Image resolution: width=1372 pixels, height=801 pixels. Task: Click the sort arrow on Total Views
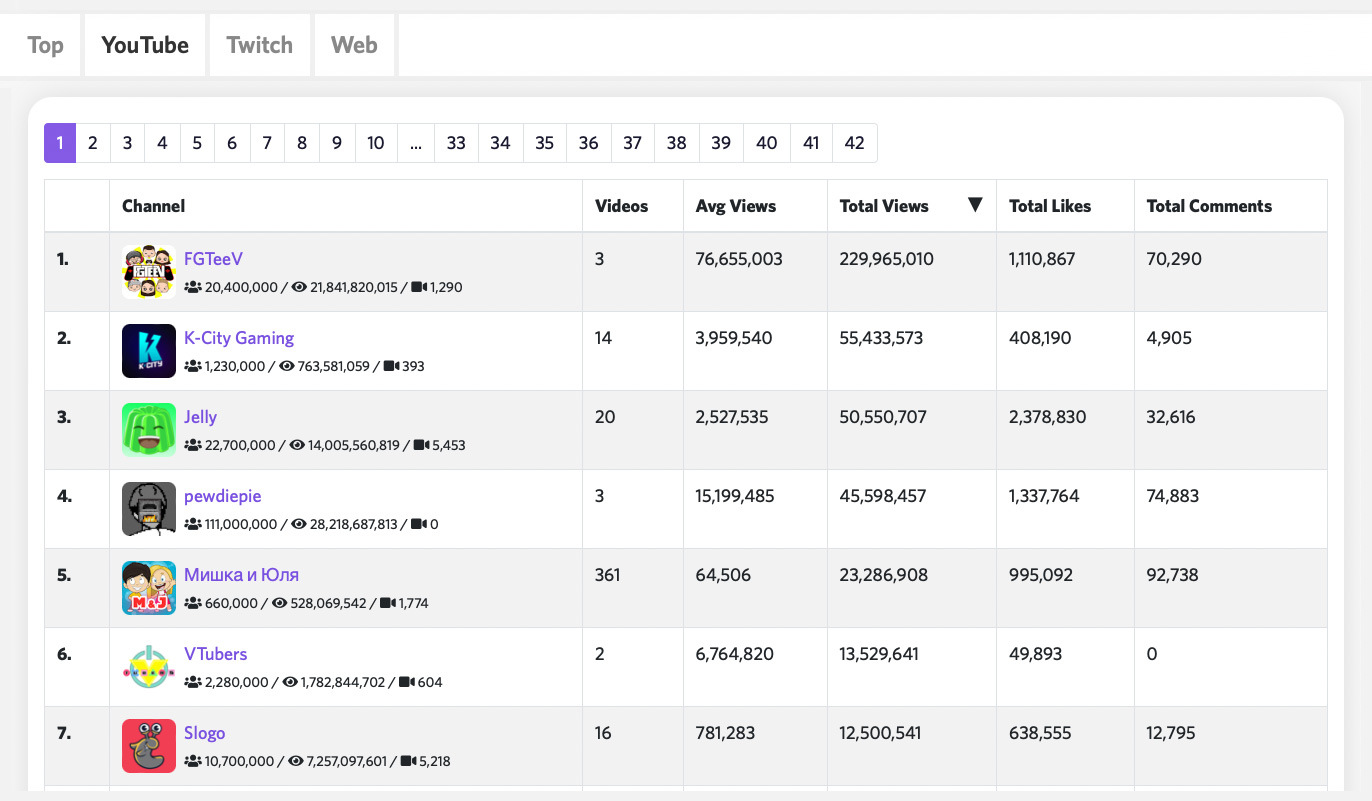(x=975, y=203)
